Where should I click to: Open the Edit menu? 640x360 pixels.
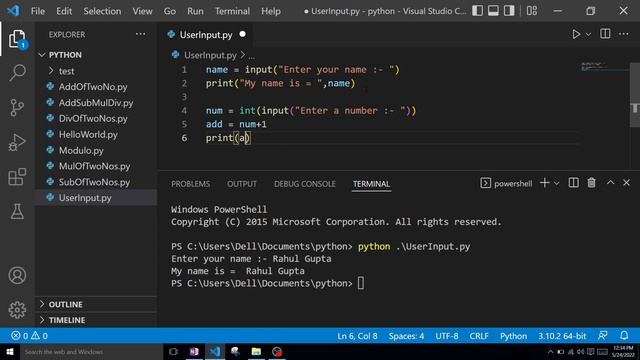(x=64, y=11)
